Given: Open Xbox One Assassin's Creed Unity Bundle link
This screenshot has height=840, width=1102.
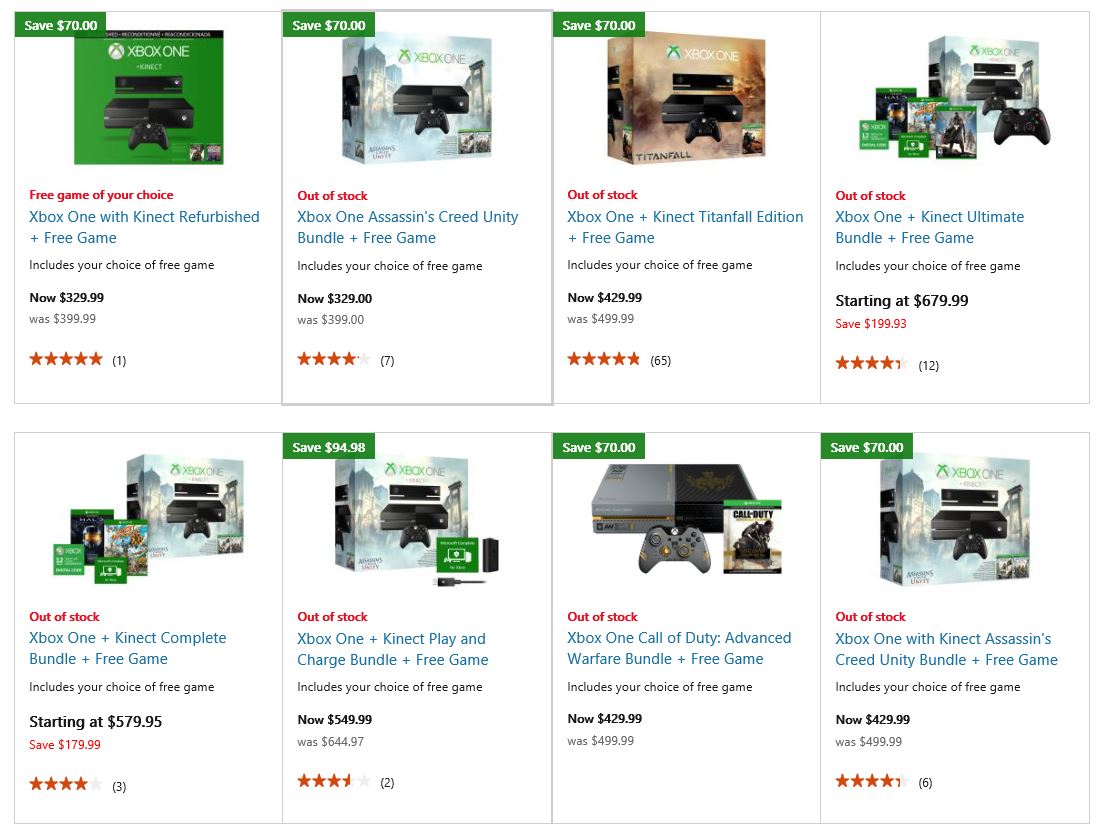Looking at the screenshot, I should click(408, 227).
